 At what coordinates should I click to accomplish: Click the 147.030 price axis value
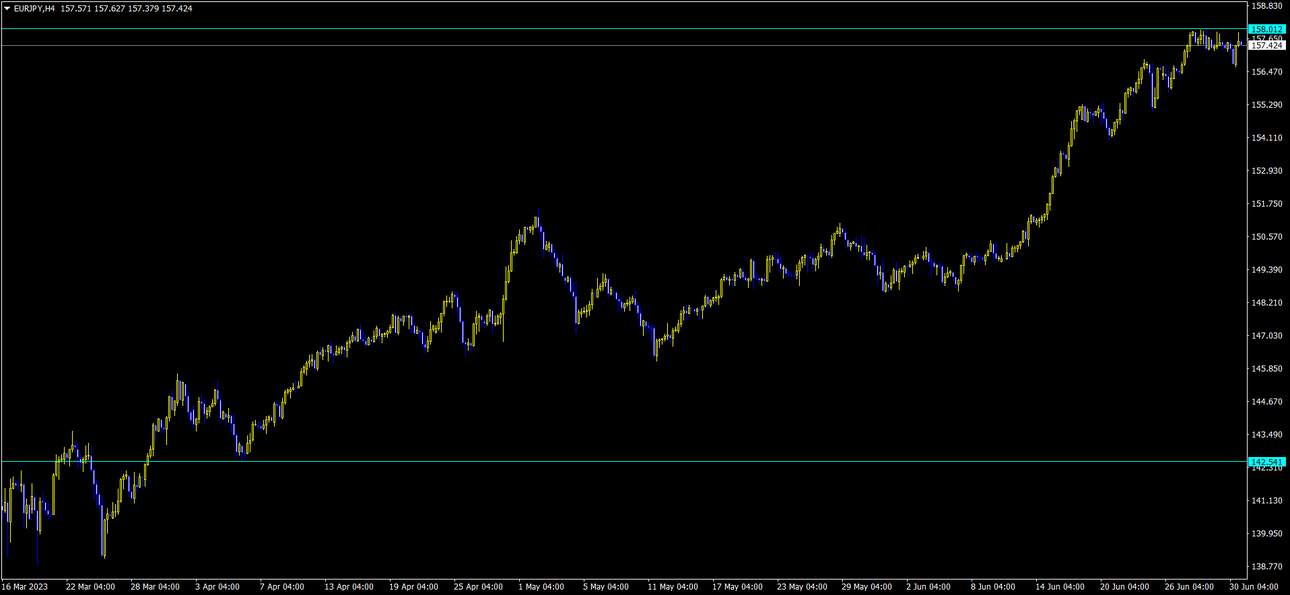pyautogui.click(x=1267, y=336)
